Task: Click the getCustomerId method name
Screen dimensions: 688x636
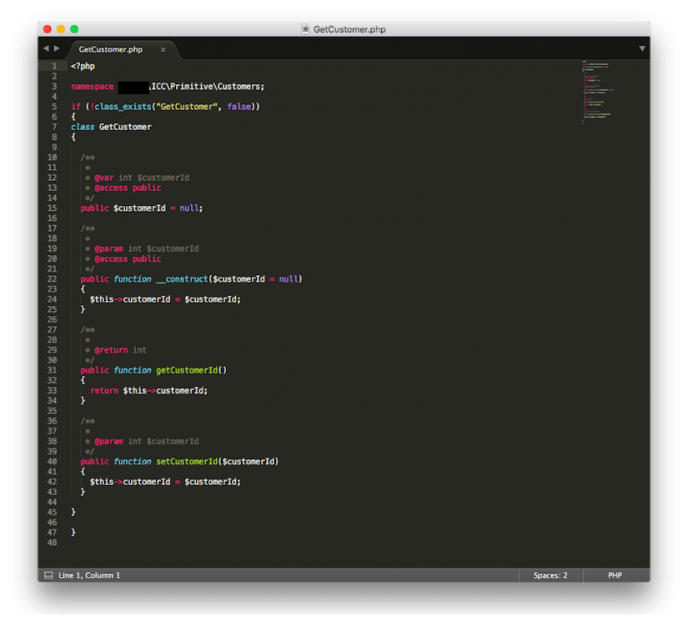Action: pyautogui.click(x=187, y=370)
